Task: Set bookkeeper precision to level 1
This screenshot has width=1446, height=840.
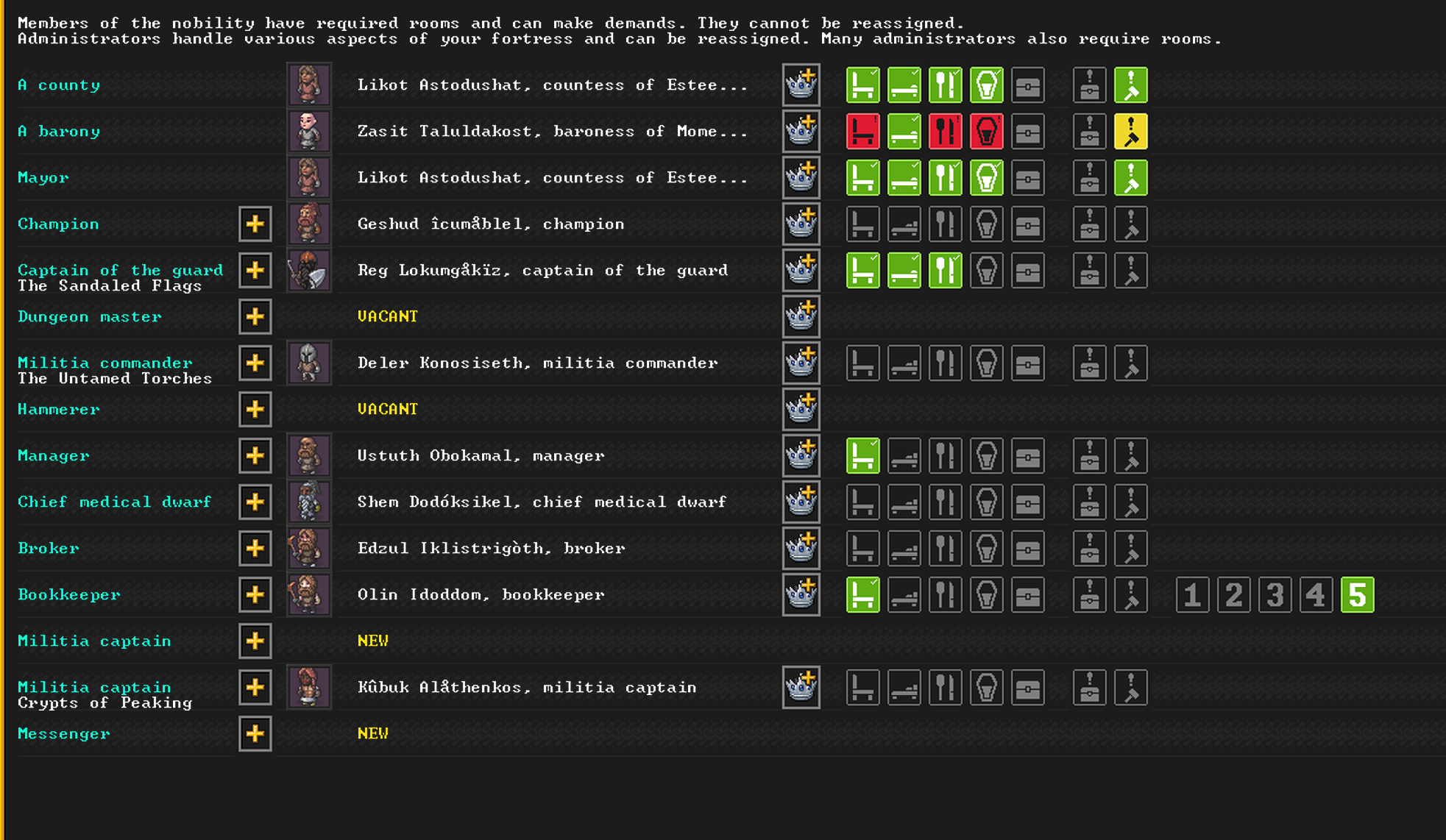Action: click(x=1192, y=594)
